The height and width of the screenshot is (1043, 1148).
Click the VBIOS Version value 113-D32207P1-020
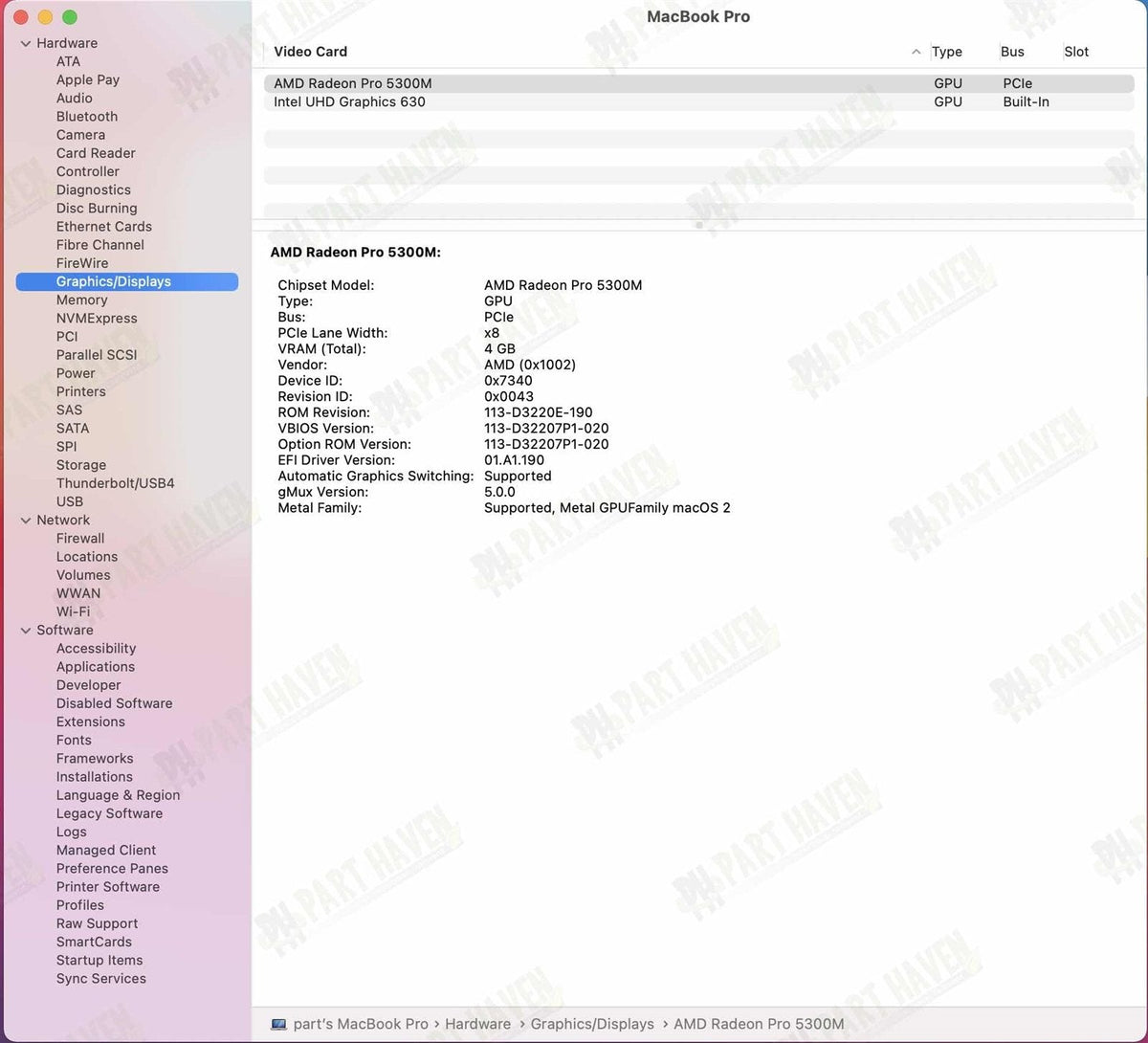pos(546,429)
